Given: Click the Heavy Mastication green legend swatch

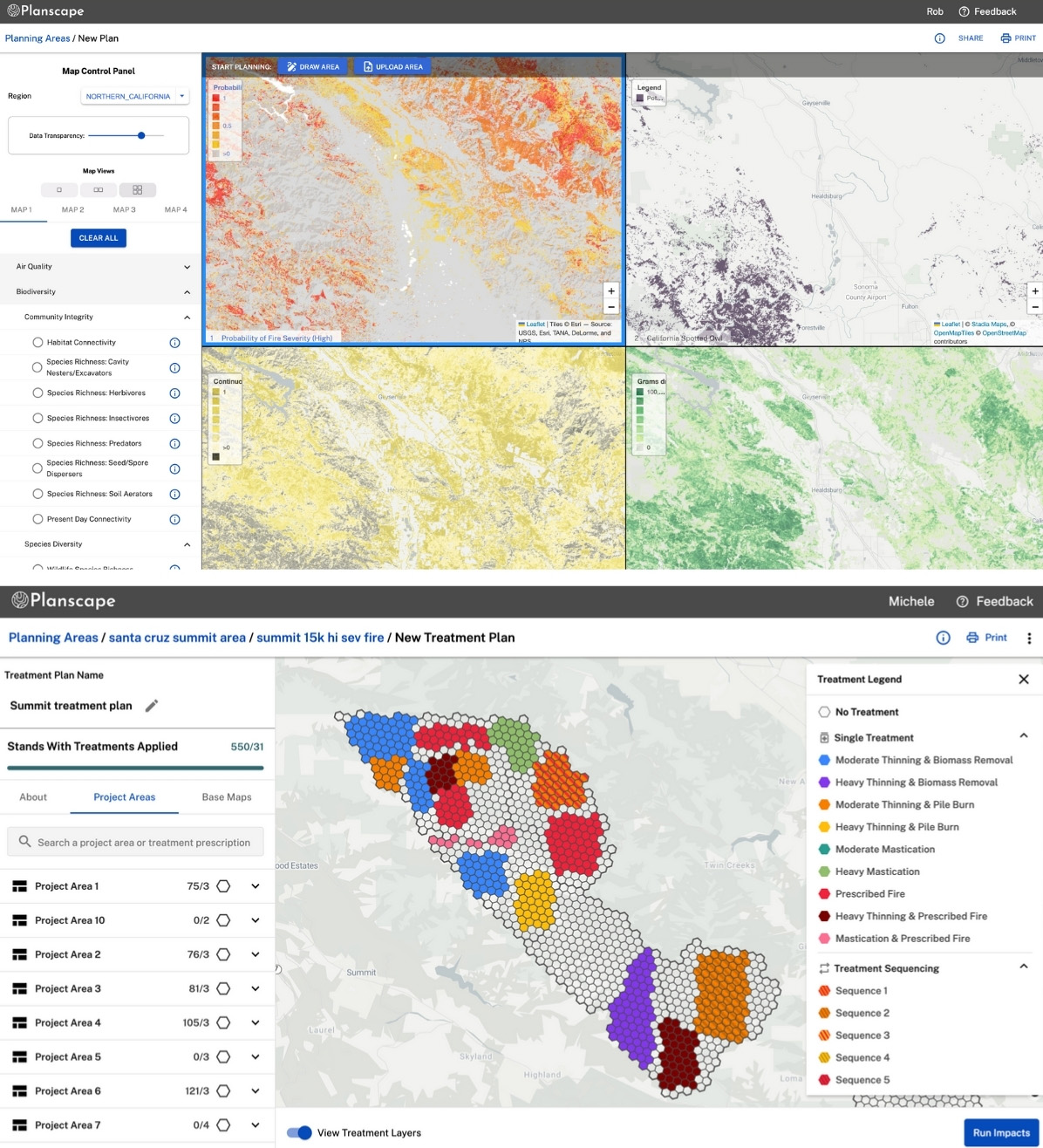Looking at the screenshot, I should click(824, 871).
